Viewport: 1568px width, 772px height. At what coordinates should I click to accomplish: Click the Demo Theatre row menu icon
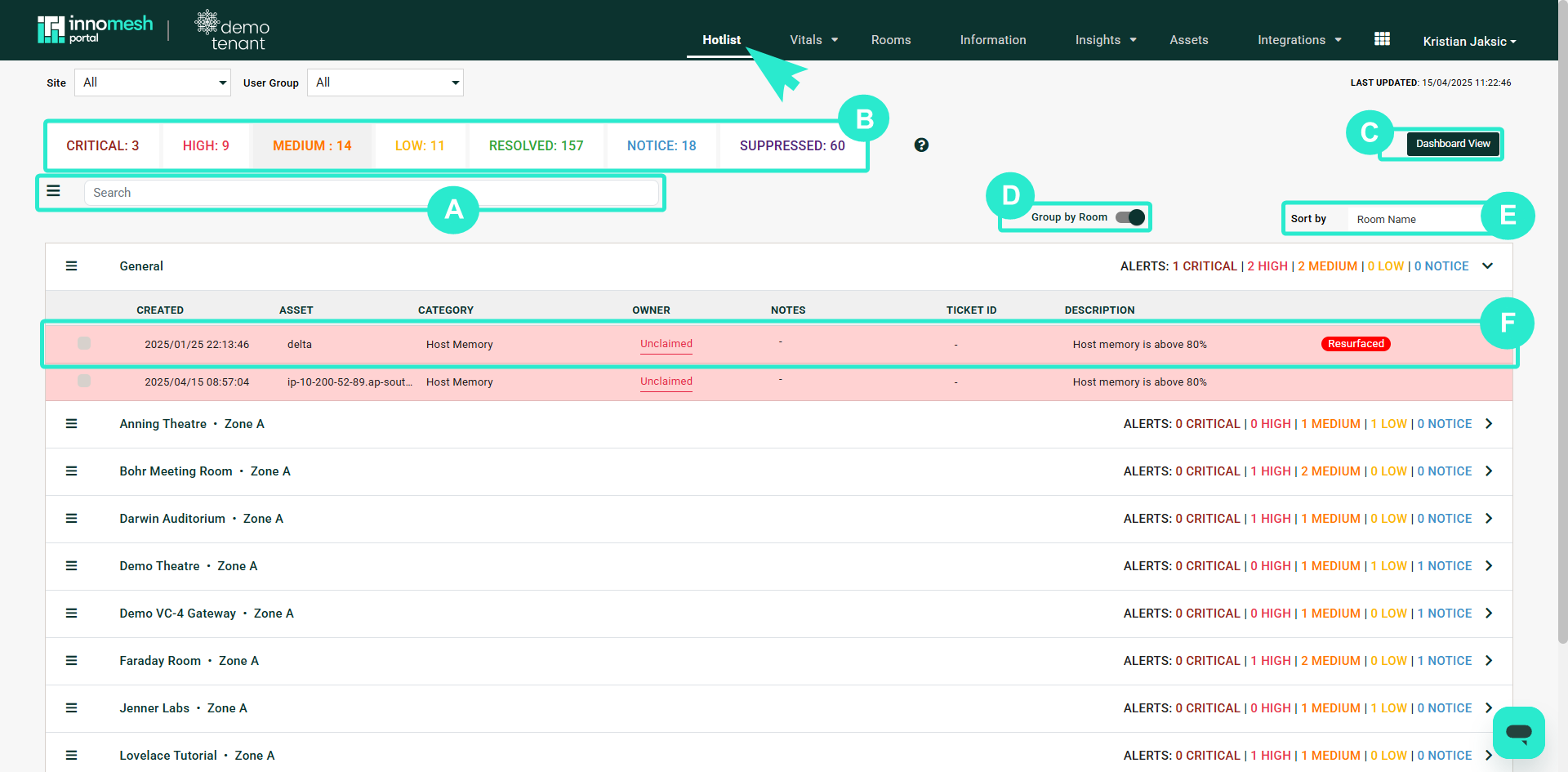[x=72, y=566]
